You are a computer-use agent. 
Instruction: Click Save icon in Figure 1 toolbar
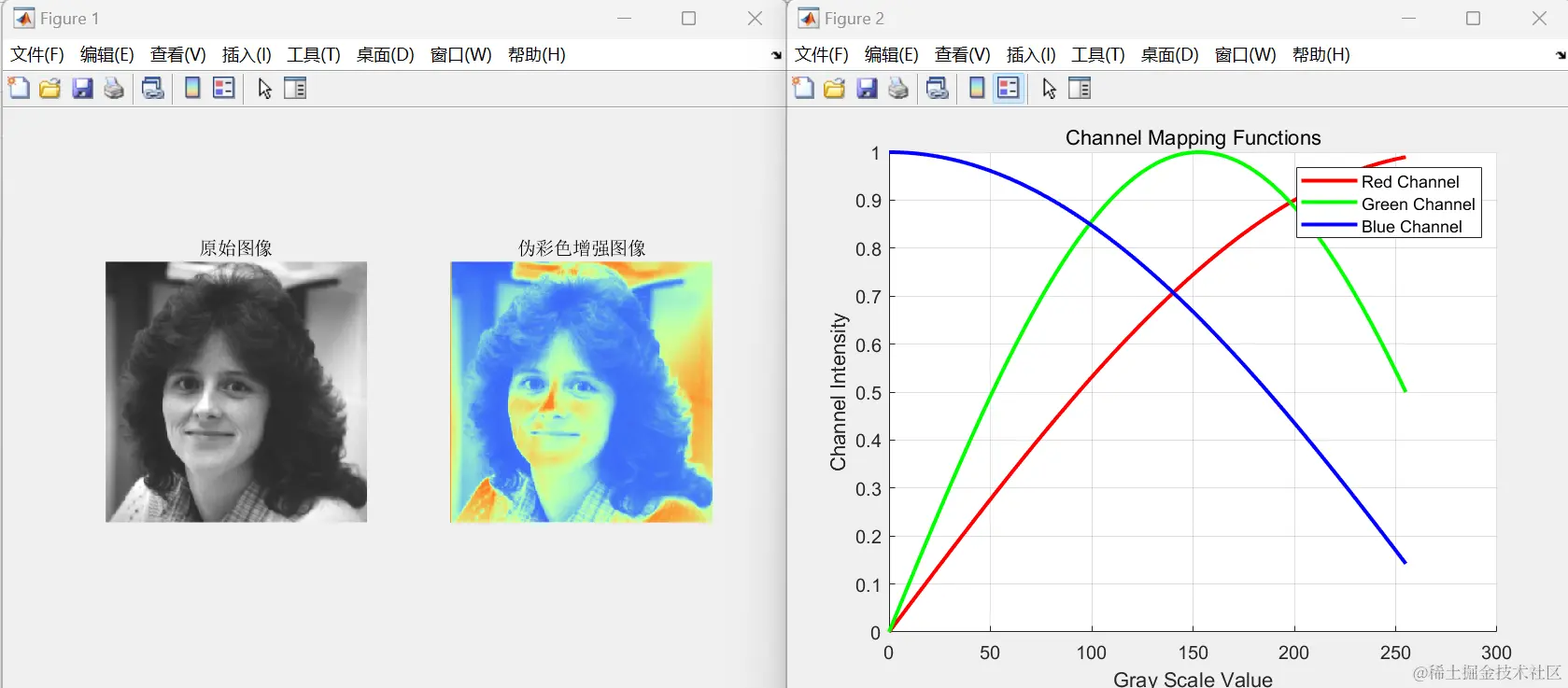[x=83, y=89]
